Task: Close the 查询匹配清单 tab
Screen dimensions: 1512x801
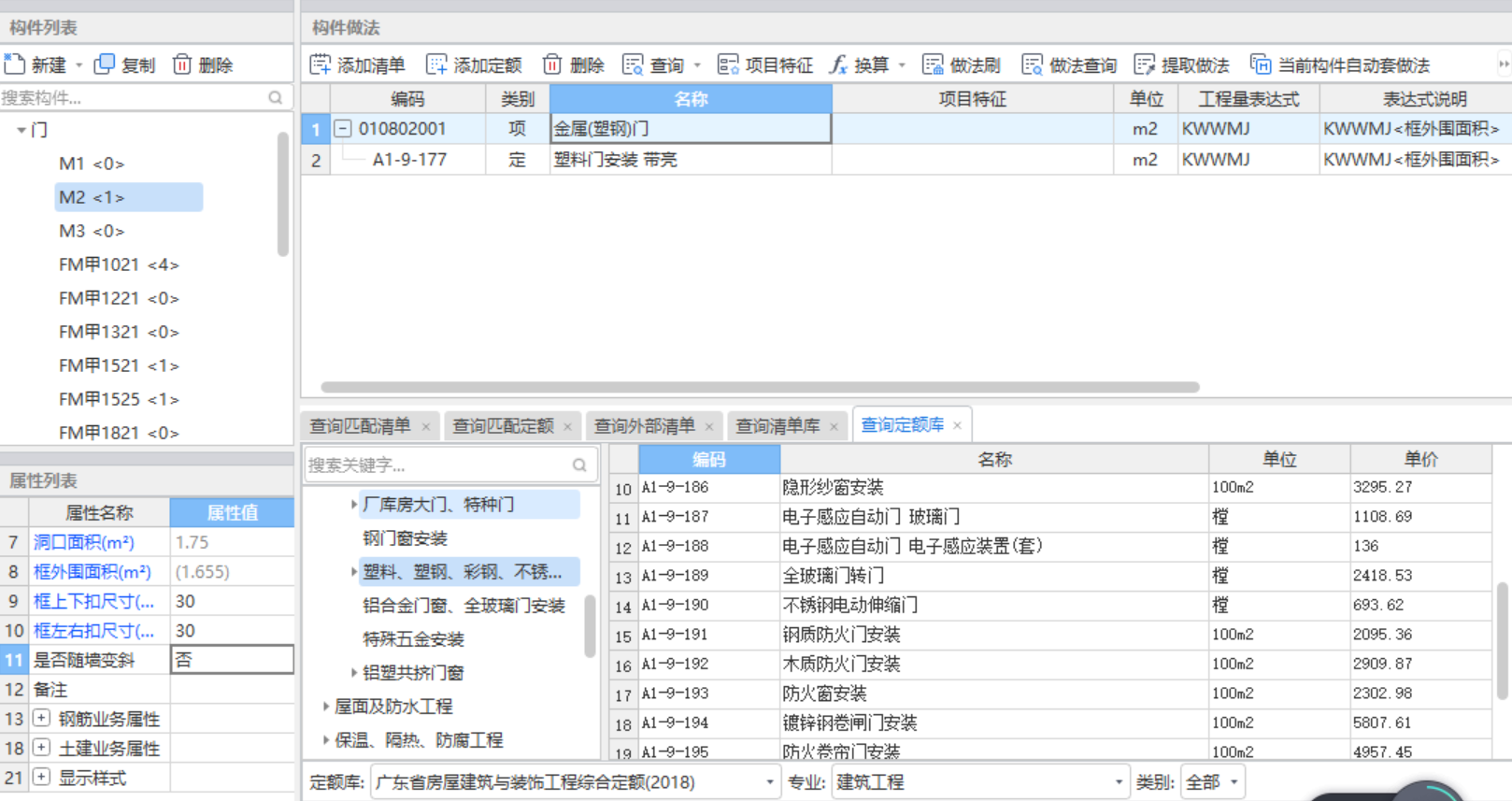Action: pyautogui.click(x=426, y=427)
